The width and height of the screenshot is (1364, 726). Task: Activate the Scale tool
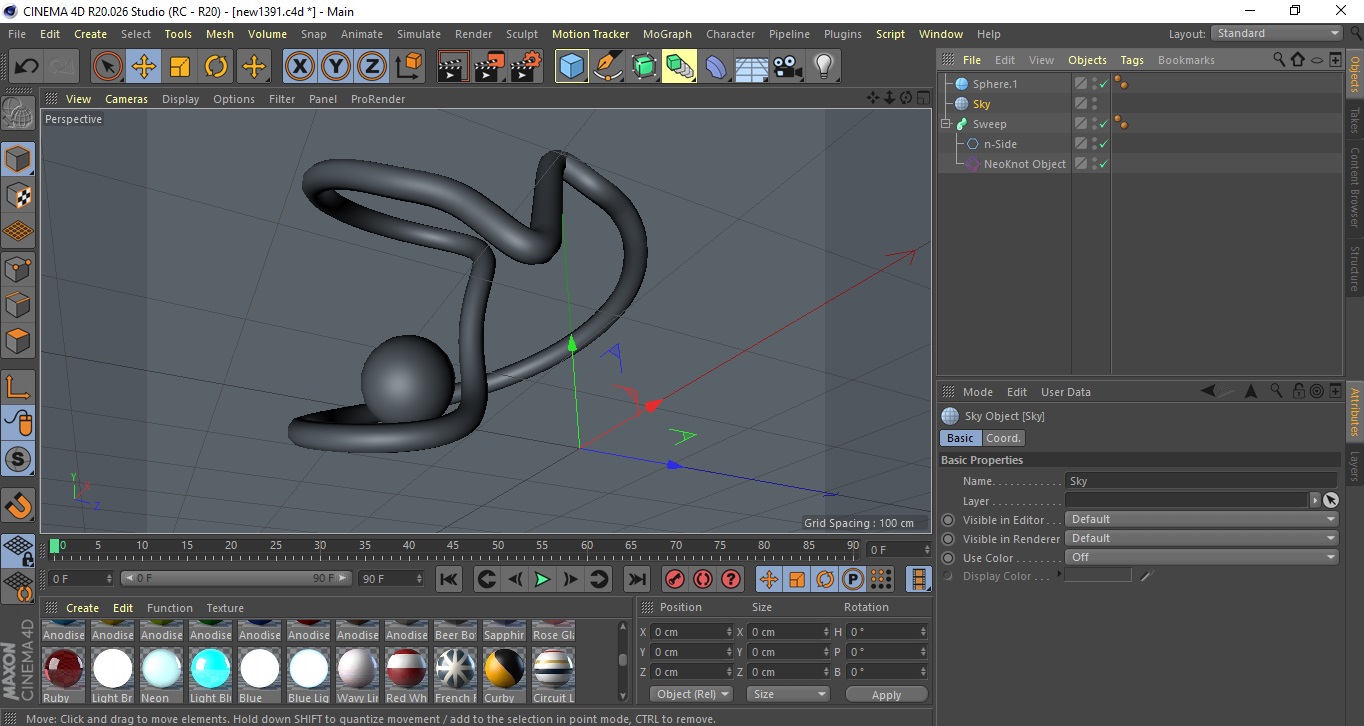pyautogui.click(x=180, y=67)
